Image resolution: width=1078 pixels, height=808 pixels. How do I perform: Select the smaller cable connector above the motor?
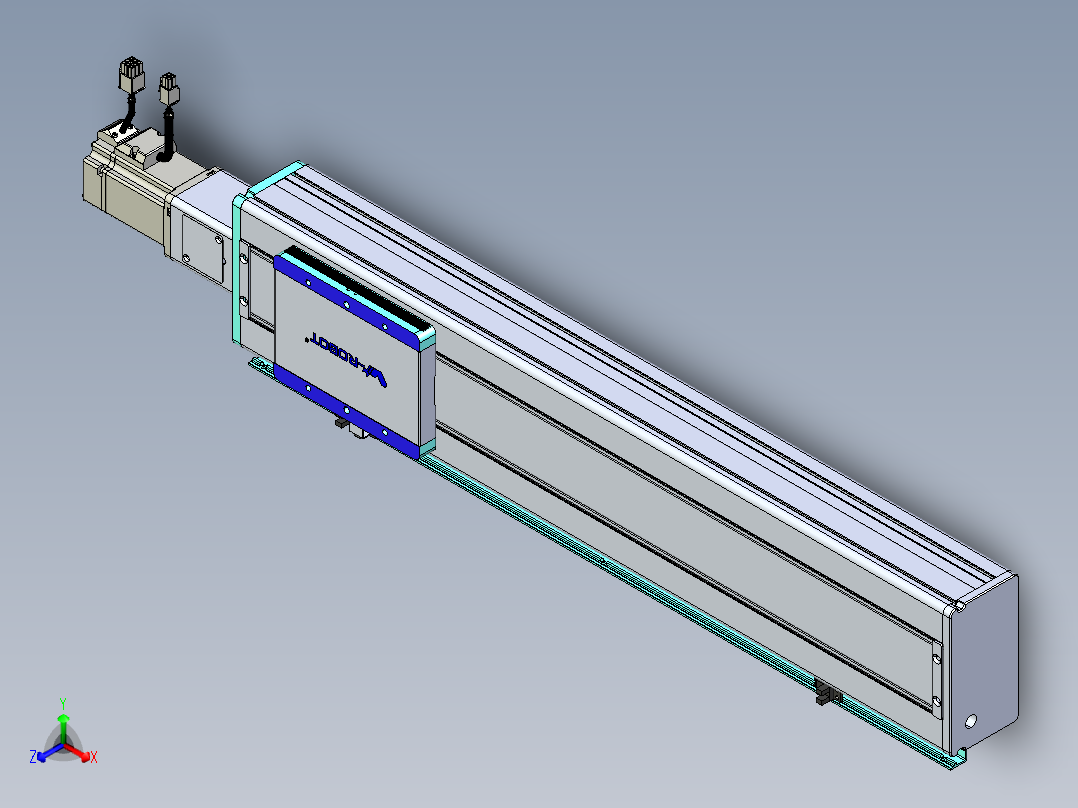click(x=169, y=89)
